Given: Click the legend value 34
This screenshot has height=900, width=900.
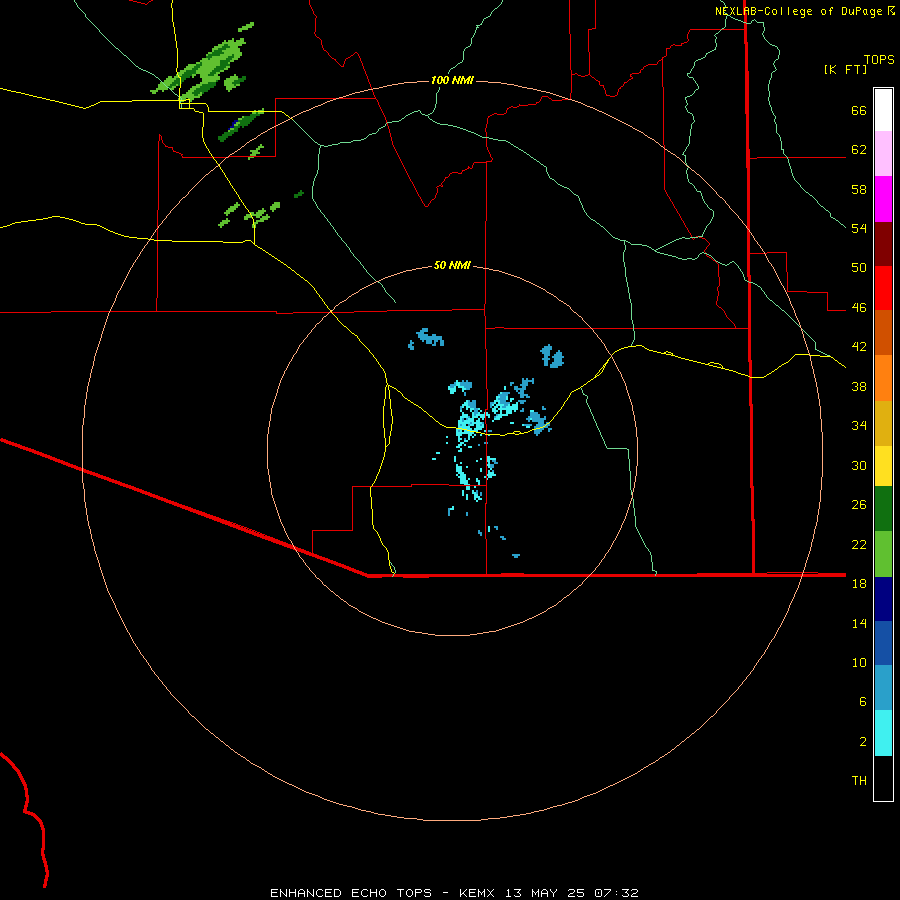Looking at the screenshot, I should (x=859, y=426).
